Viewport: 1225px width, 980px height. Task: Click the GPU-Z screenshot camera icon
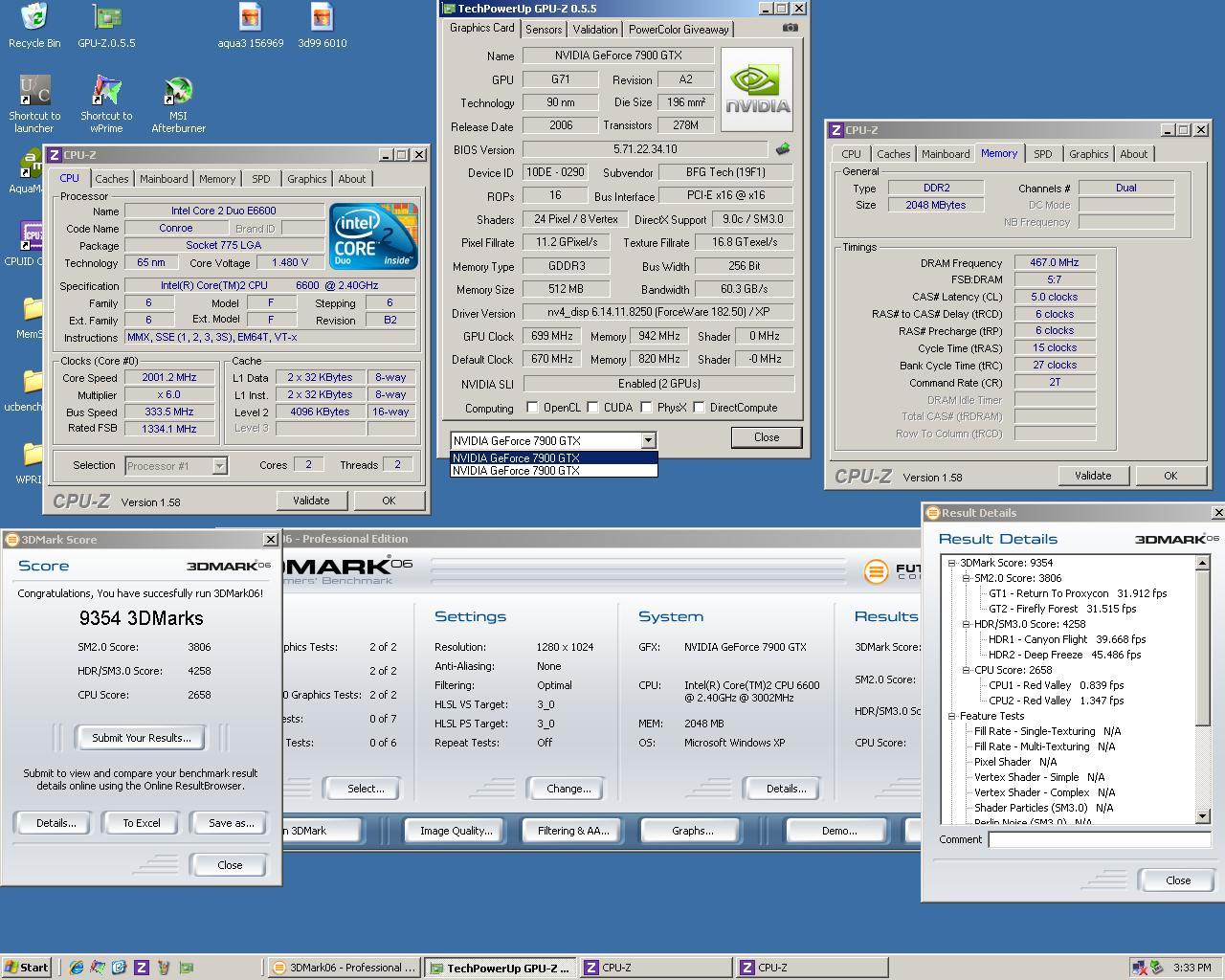pyautogui.click(x=791, y=28)
